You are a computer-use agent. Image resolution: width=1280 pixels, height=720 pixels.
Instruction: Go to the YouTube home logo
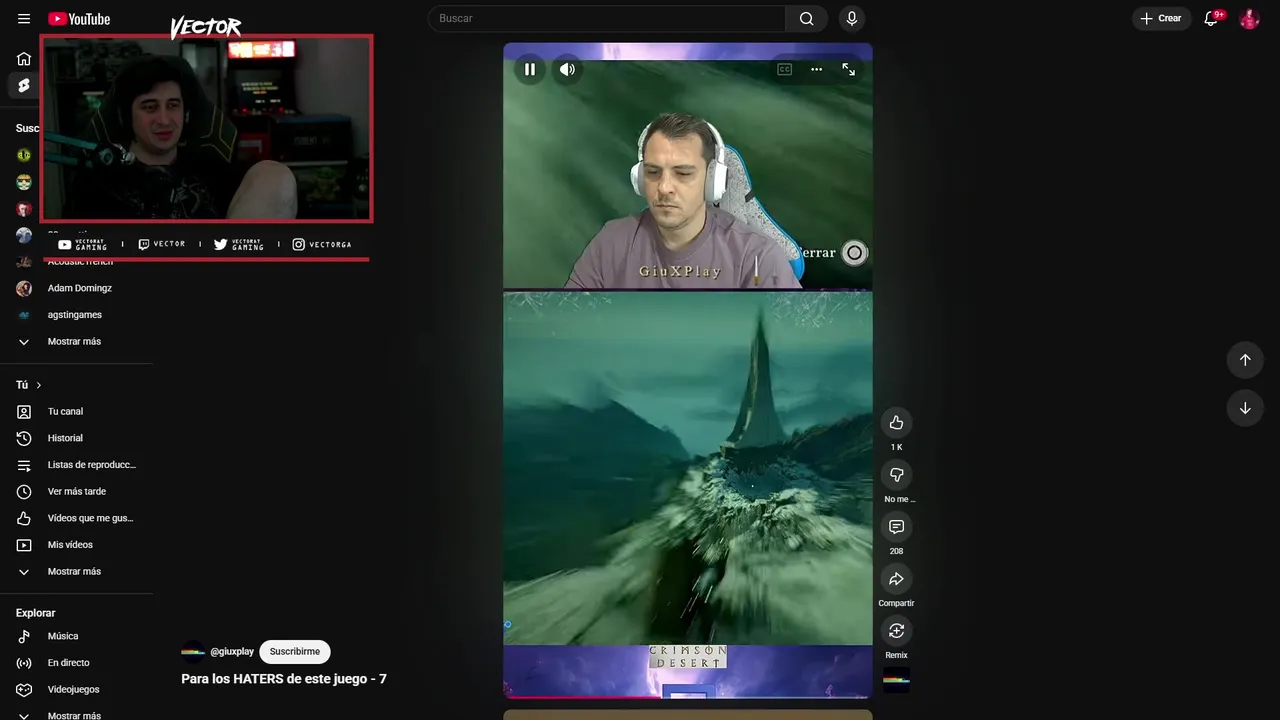click(79, 19)
